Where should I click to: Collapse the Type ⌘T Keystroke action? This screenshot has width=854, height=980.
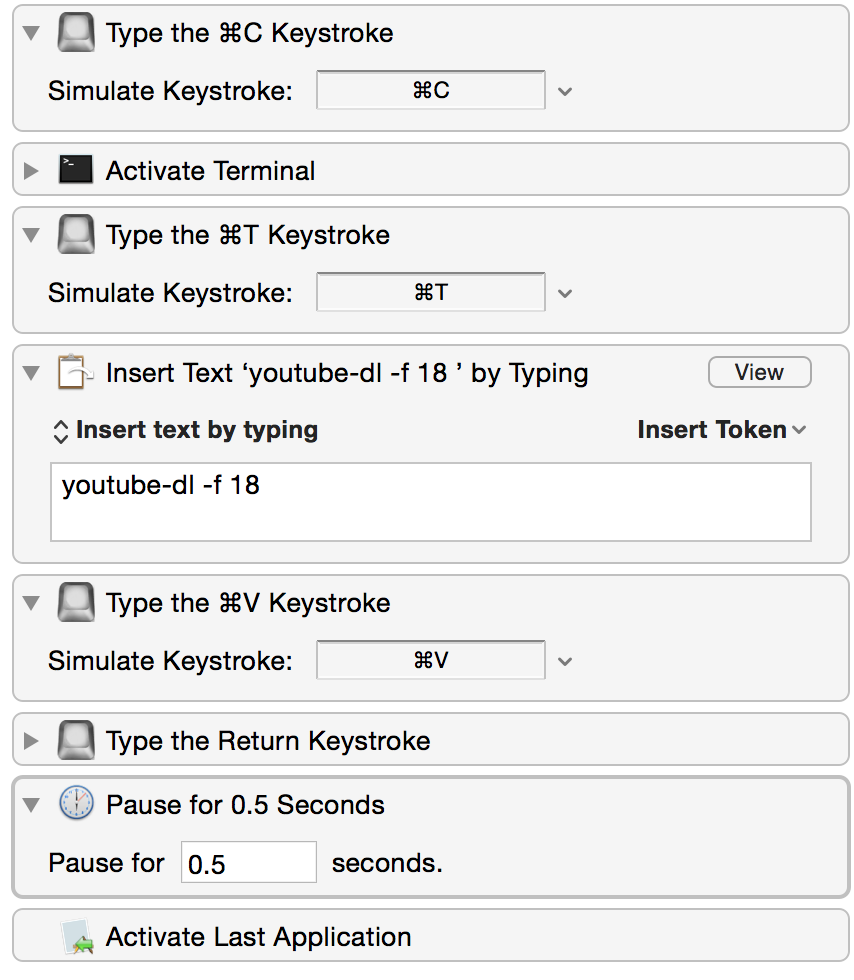tap(31, 235)
